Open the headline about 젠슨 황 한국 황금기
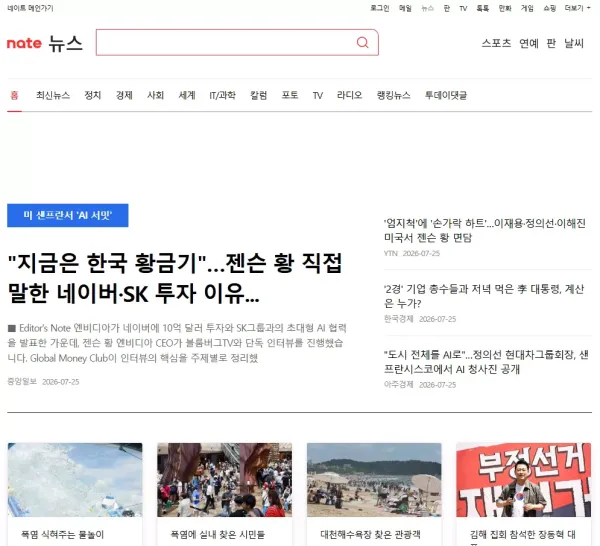The width and height of the screenshot is (600, 546). pyautogui.click(x=175, y=278)
